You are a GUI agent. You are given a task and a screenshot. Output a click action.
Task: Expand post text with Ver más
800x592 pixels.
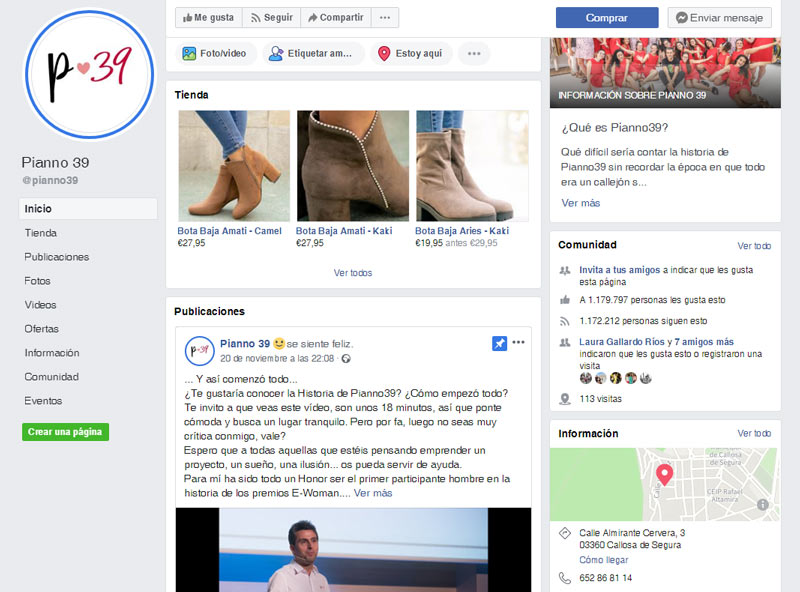(373, 493)
